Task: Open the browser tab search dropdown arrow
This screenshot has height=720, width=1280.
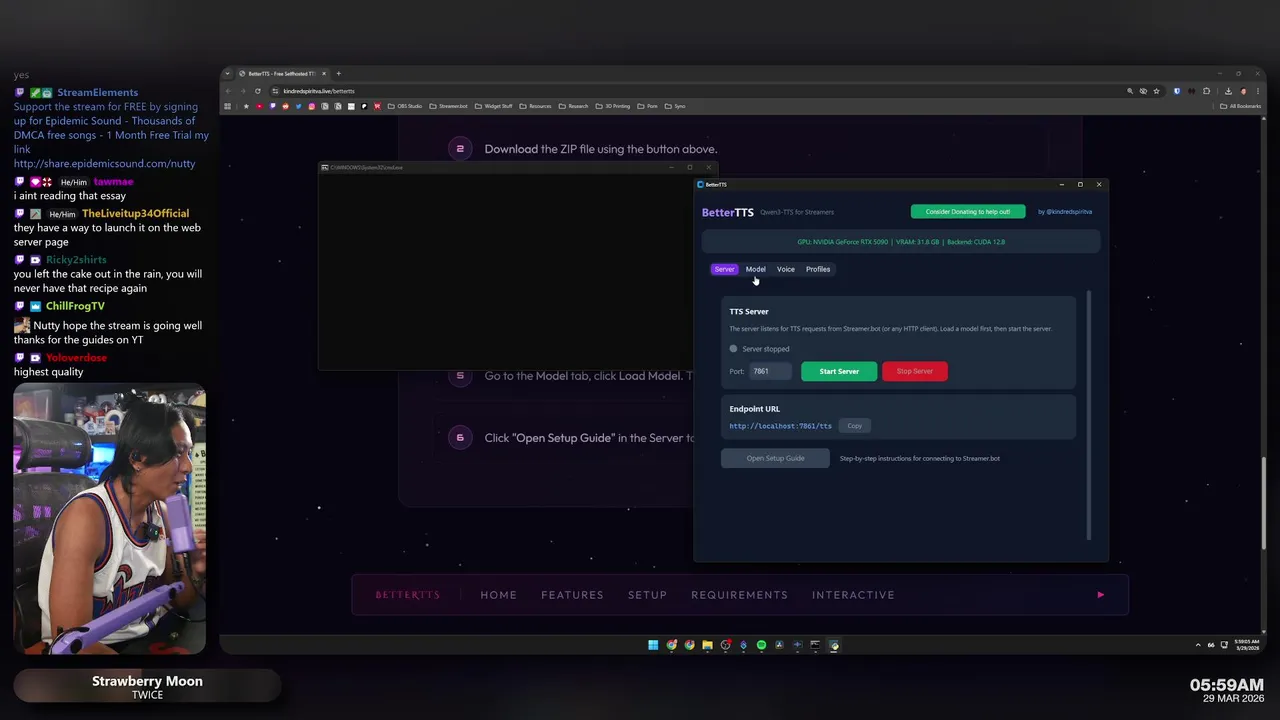Action: [228, 73]
